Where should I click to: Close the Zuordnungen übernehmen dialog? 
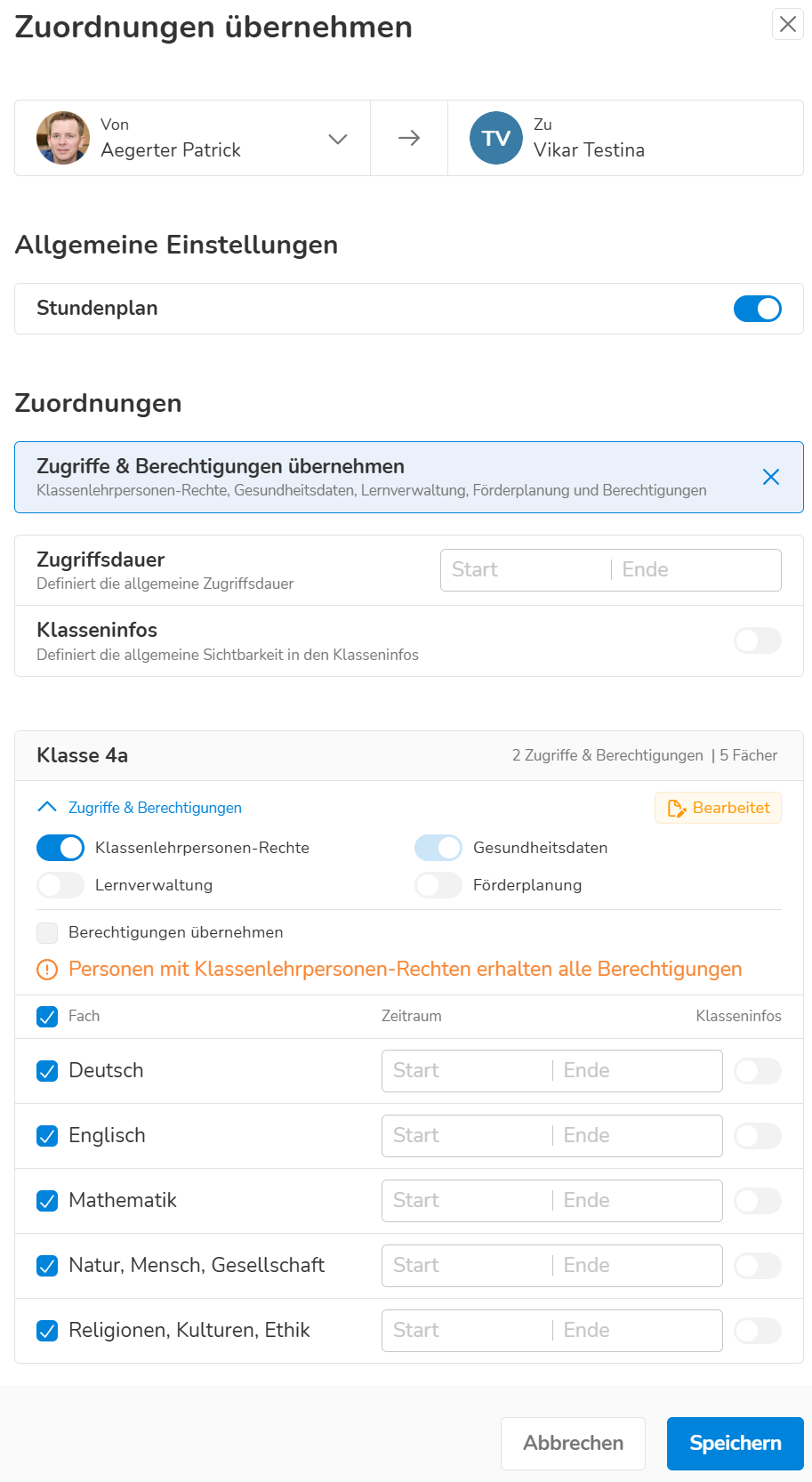(788, 24)
